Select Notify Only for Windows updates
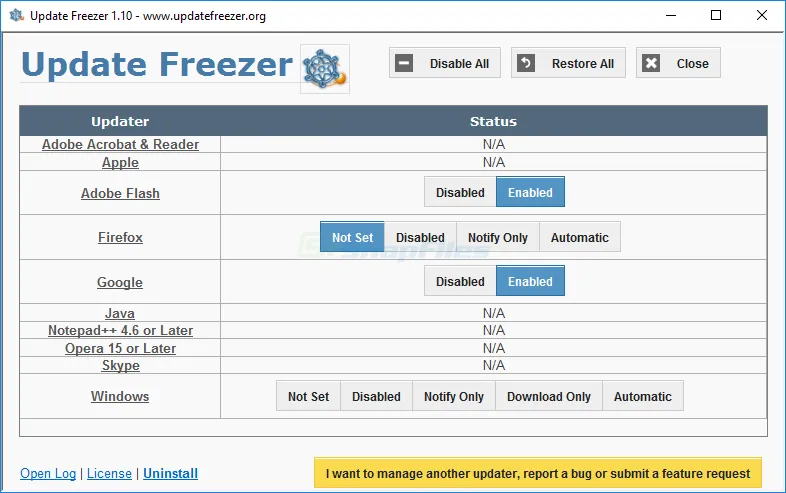The width and height of the screenshot is (786, 493). click(x=454, y=396)
